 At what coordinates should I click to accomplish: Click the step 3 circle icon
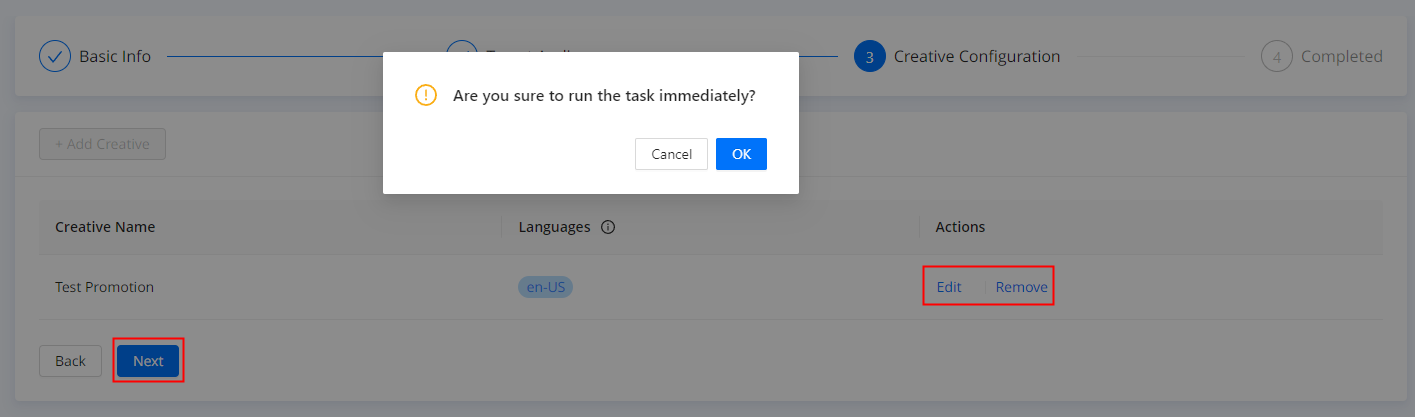pyautogui.click(x=870, y=56)
